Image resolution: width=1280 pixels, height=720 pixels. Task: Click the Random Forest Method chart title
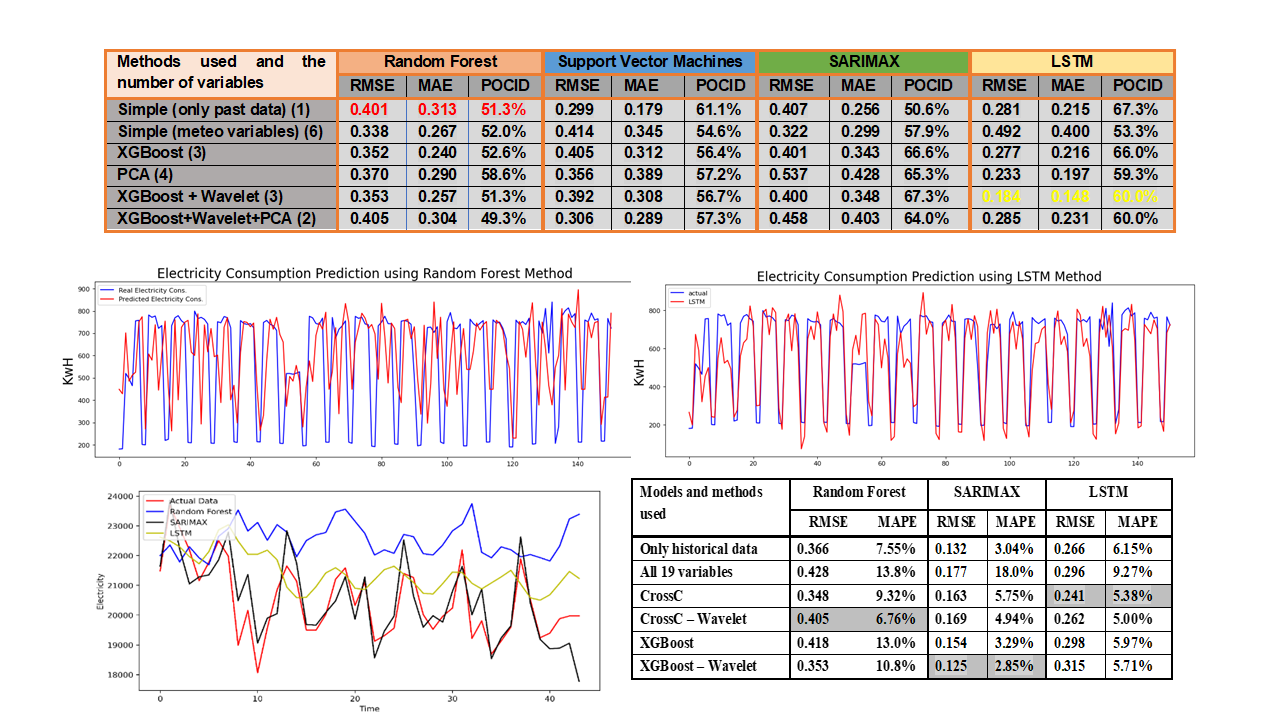[365, 273]
